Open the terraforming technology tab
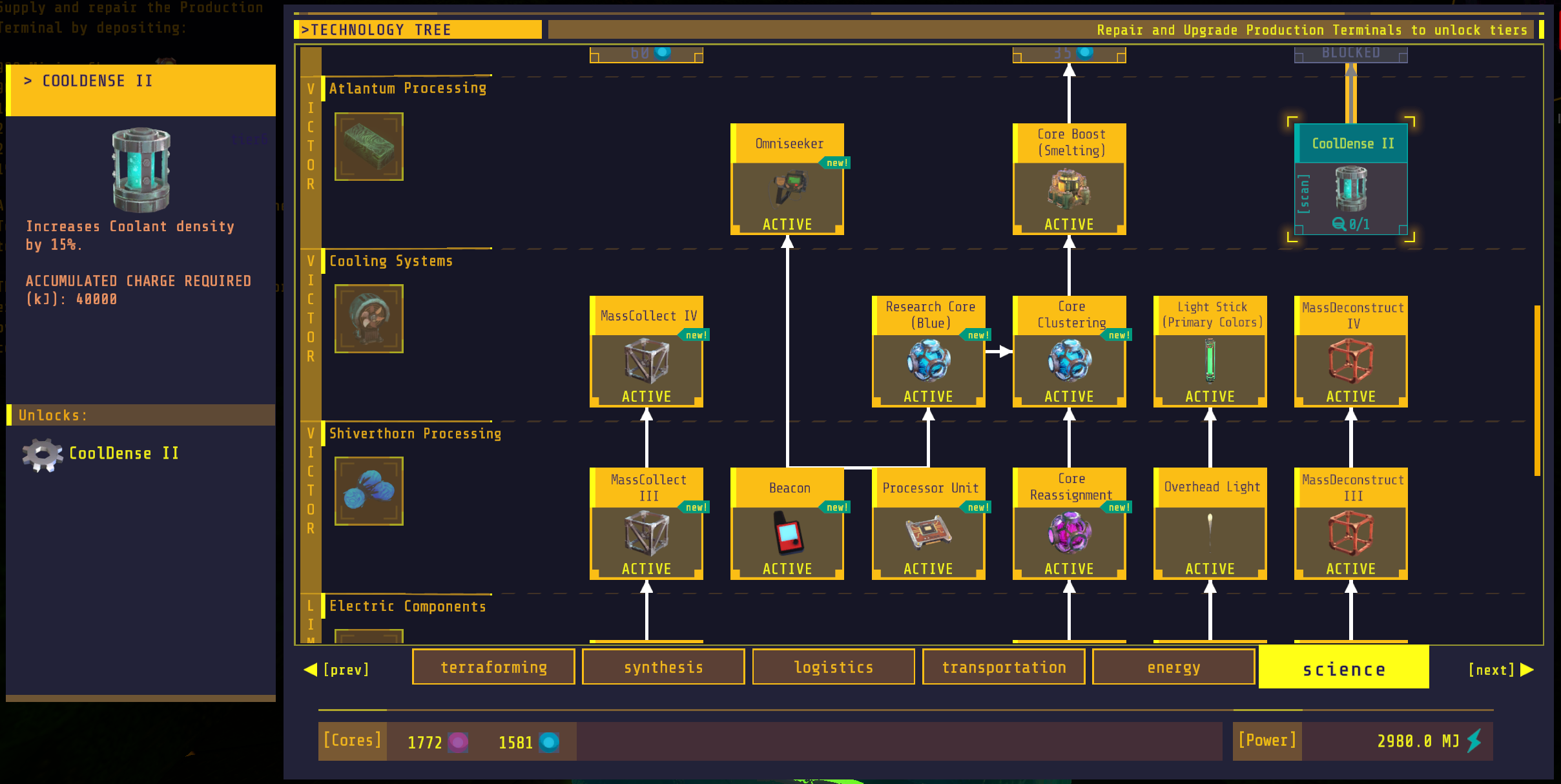Image resolution: width=1561 pixels, height=784 pixels. click(493, 666)
